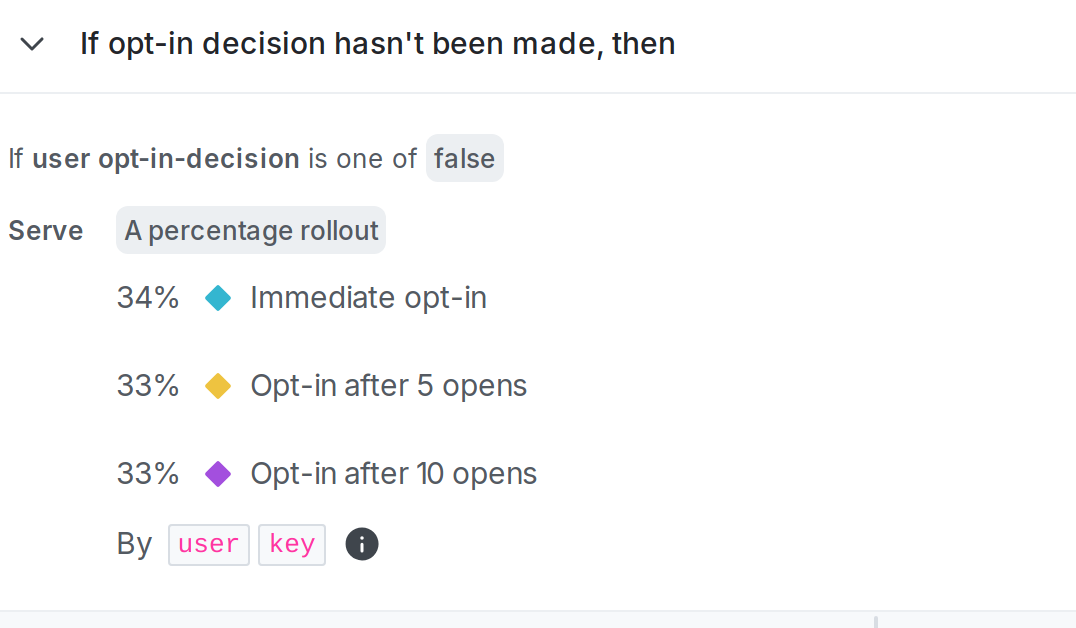Toggle the key rollout bucketing option
This screenshot has width=1076, height=628.
click(x=291, y=544)
